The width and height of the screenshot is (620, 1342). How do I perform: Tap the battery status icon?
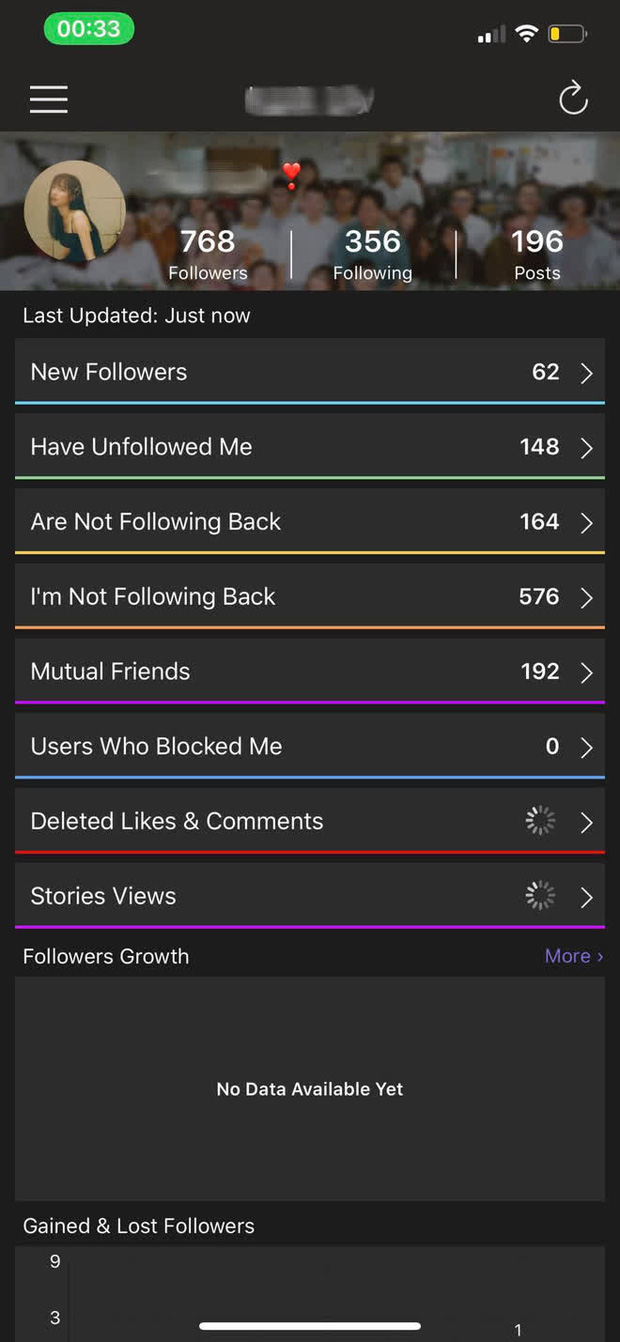point(567,34)
